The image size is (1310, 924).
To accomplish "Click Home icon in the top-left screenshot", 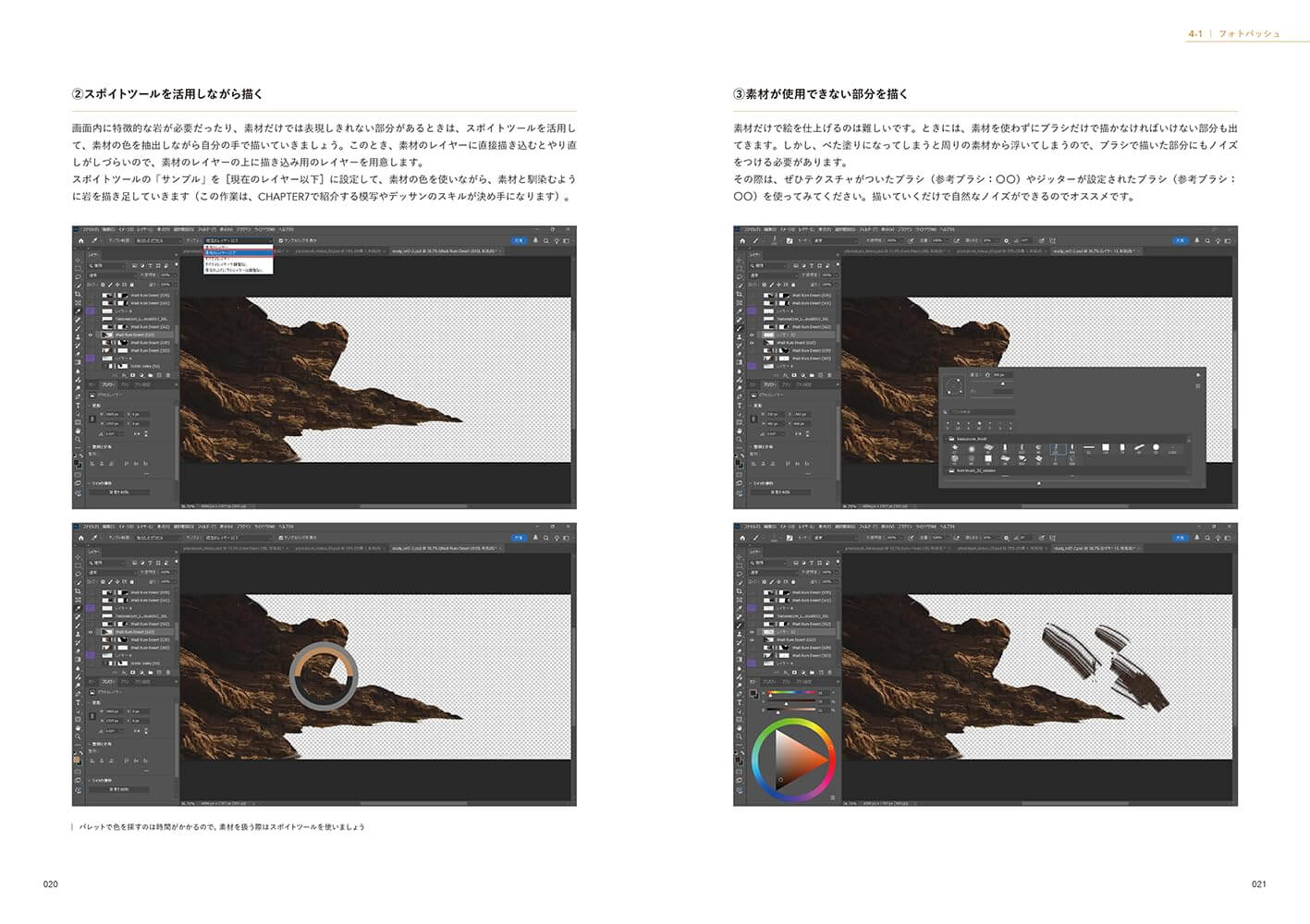I will click(80, 240).
